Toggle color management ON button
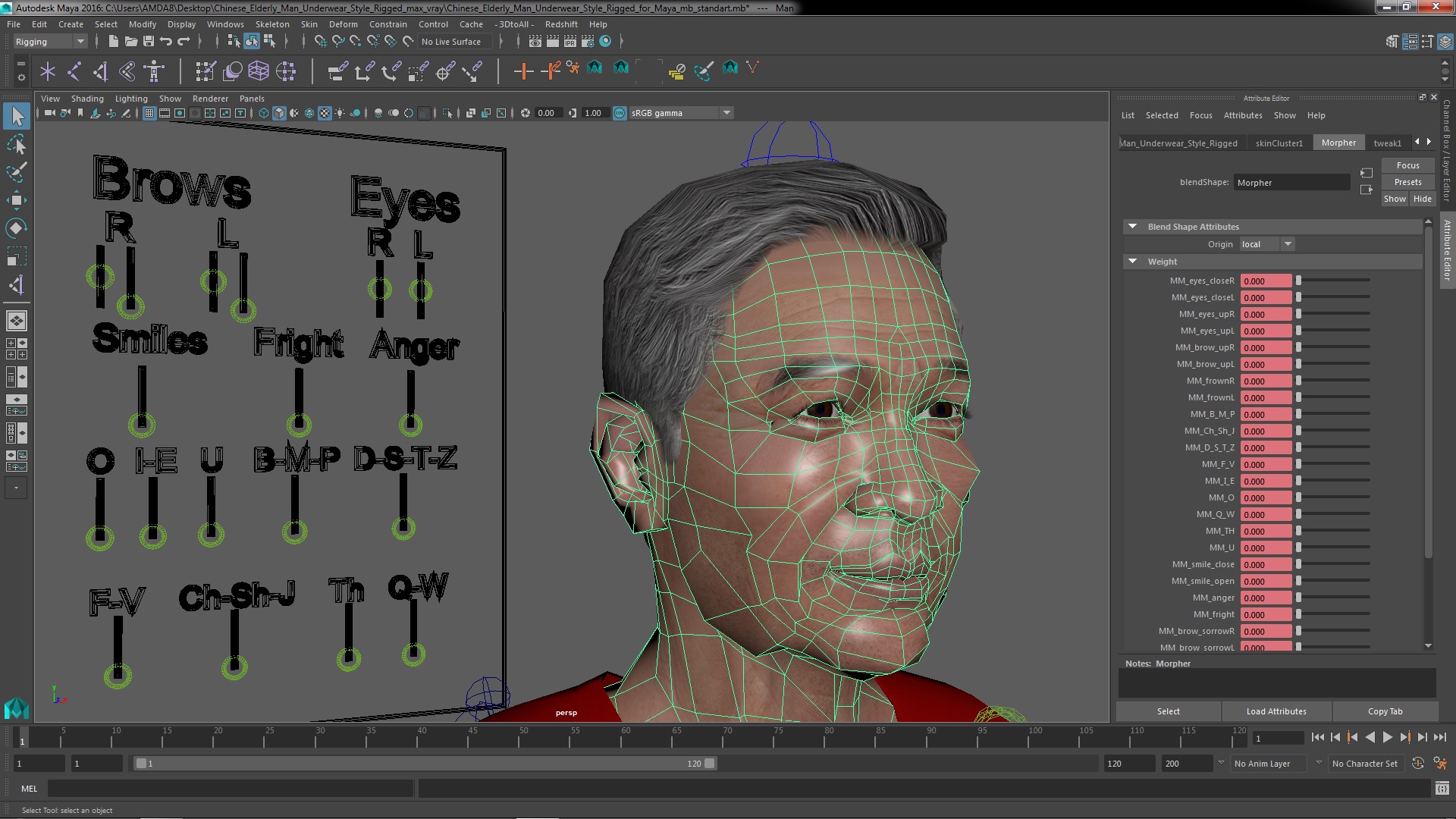 point(620,113)
